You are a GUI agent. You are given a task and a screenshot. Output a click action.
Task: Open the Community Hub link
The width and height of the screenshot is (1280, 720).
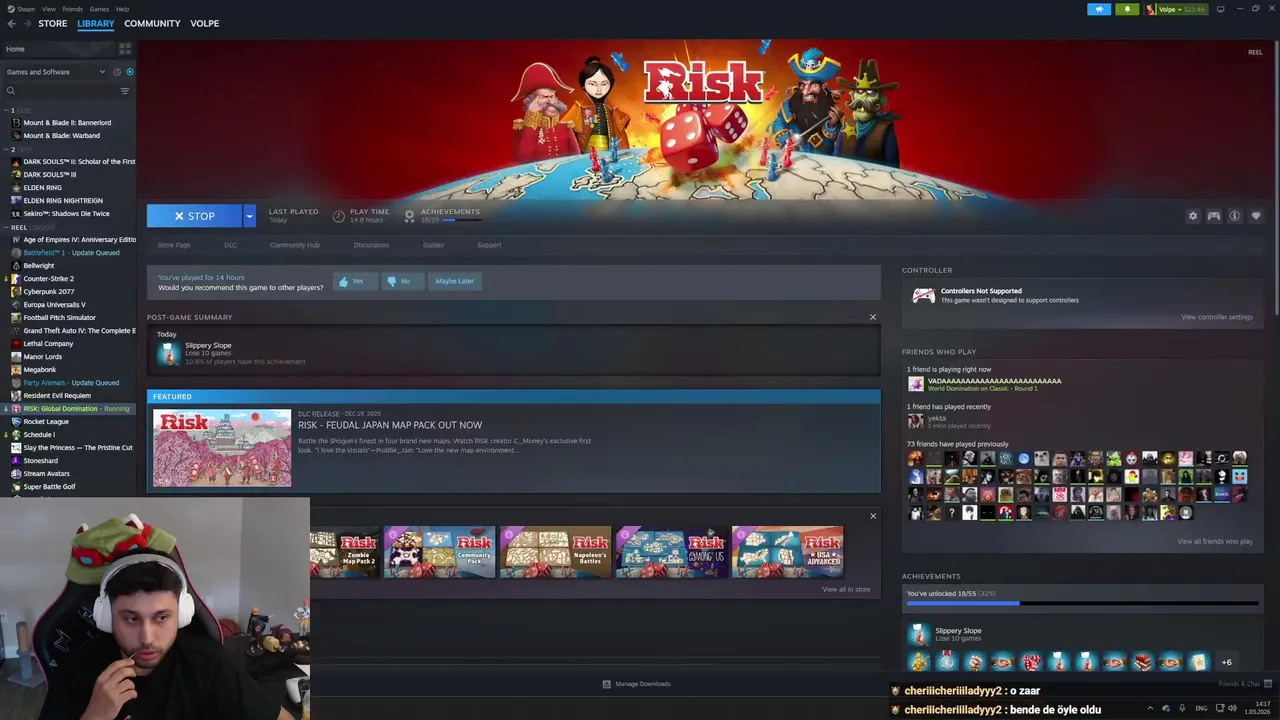point(295,245)
